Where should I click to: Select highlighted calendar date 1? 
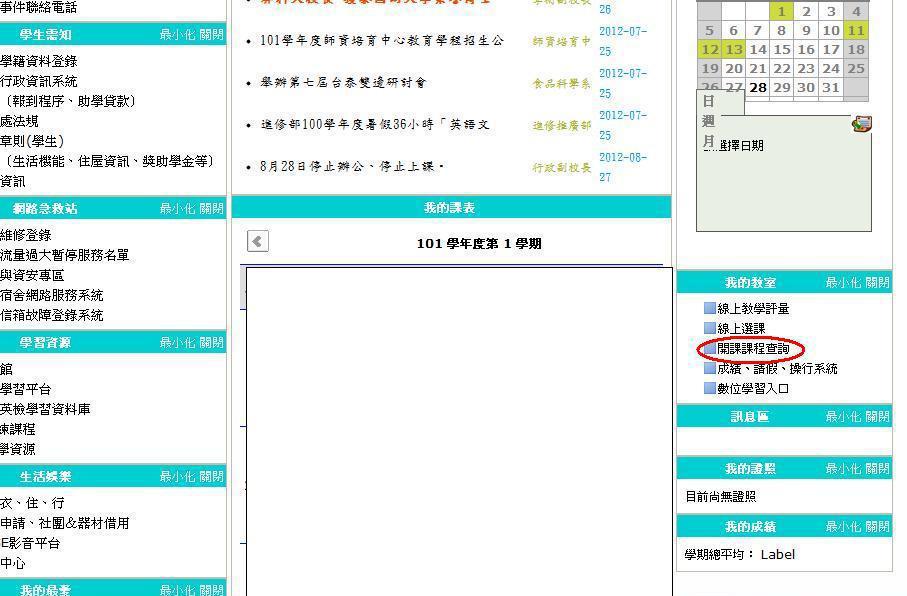click(781, 11)
